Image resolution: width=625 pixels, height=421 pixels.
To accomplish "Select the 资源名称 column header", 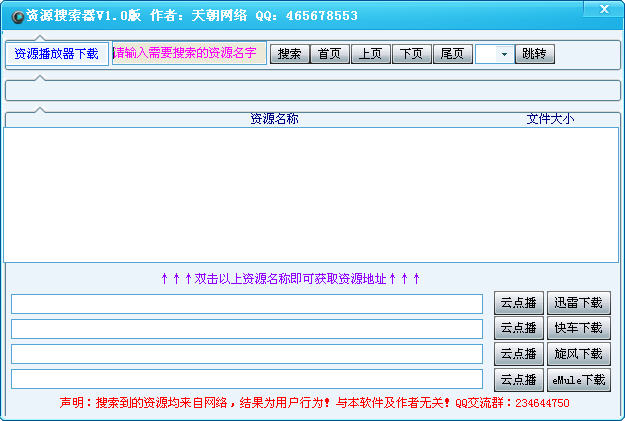I will coord(274,119).
